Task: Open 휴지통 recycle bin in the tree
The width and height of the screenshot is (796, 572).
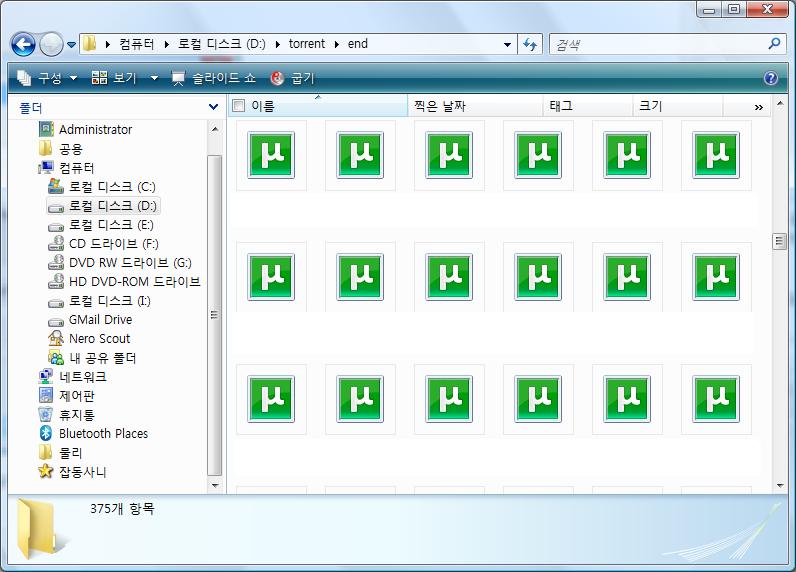Action: coord(67,415)
